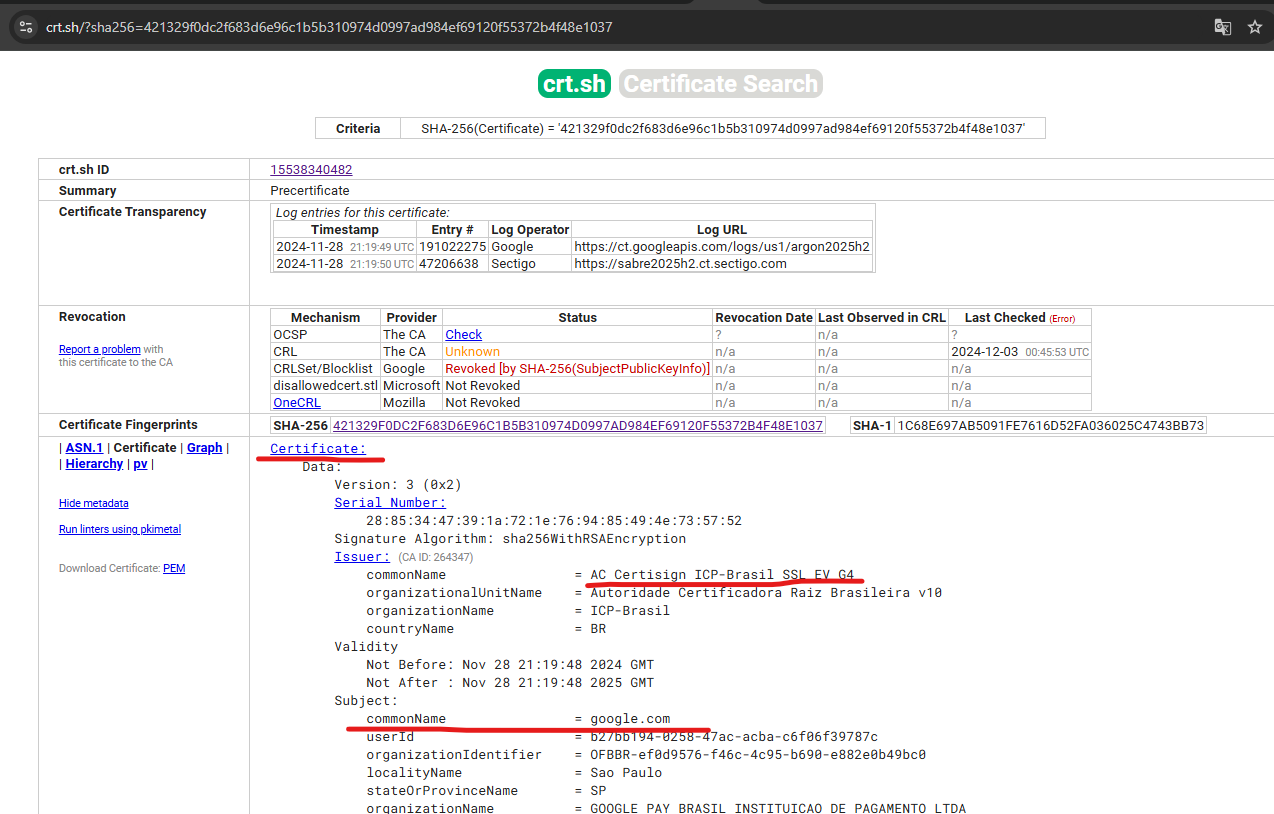Viewport: 1274px width, 814px height.
Task: Click AC Certisign ICP-Brasil SSL EV G4 text
Action: 722,575
